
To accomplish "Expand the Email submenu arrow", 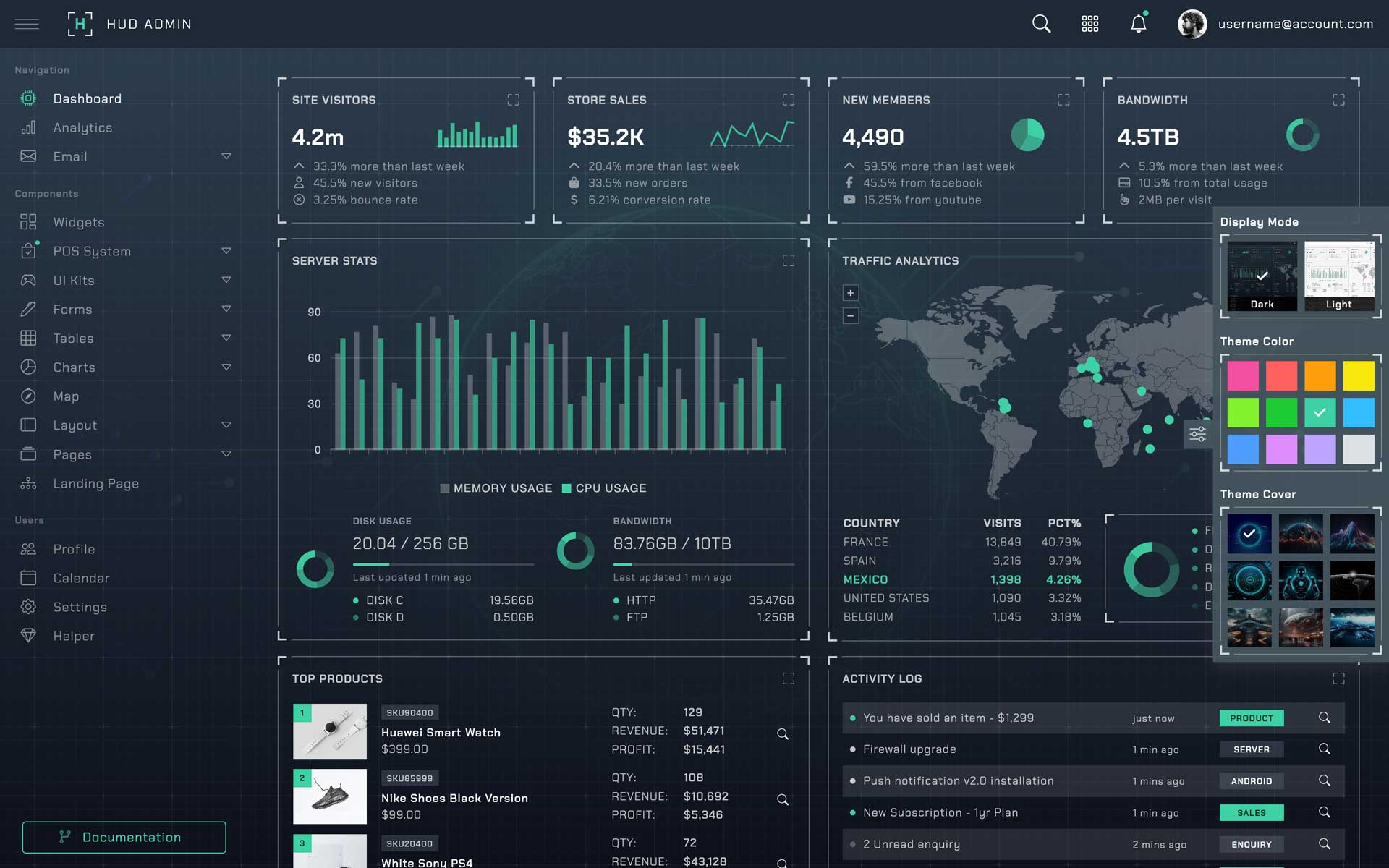I will click(x=226, y=156).
